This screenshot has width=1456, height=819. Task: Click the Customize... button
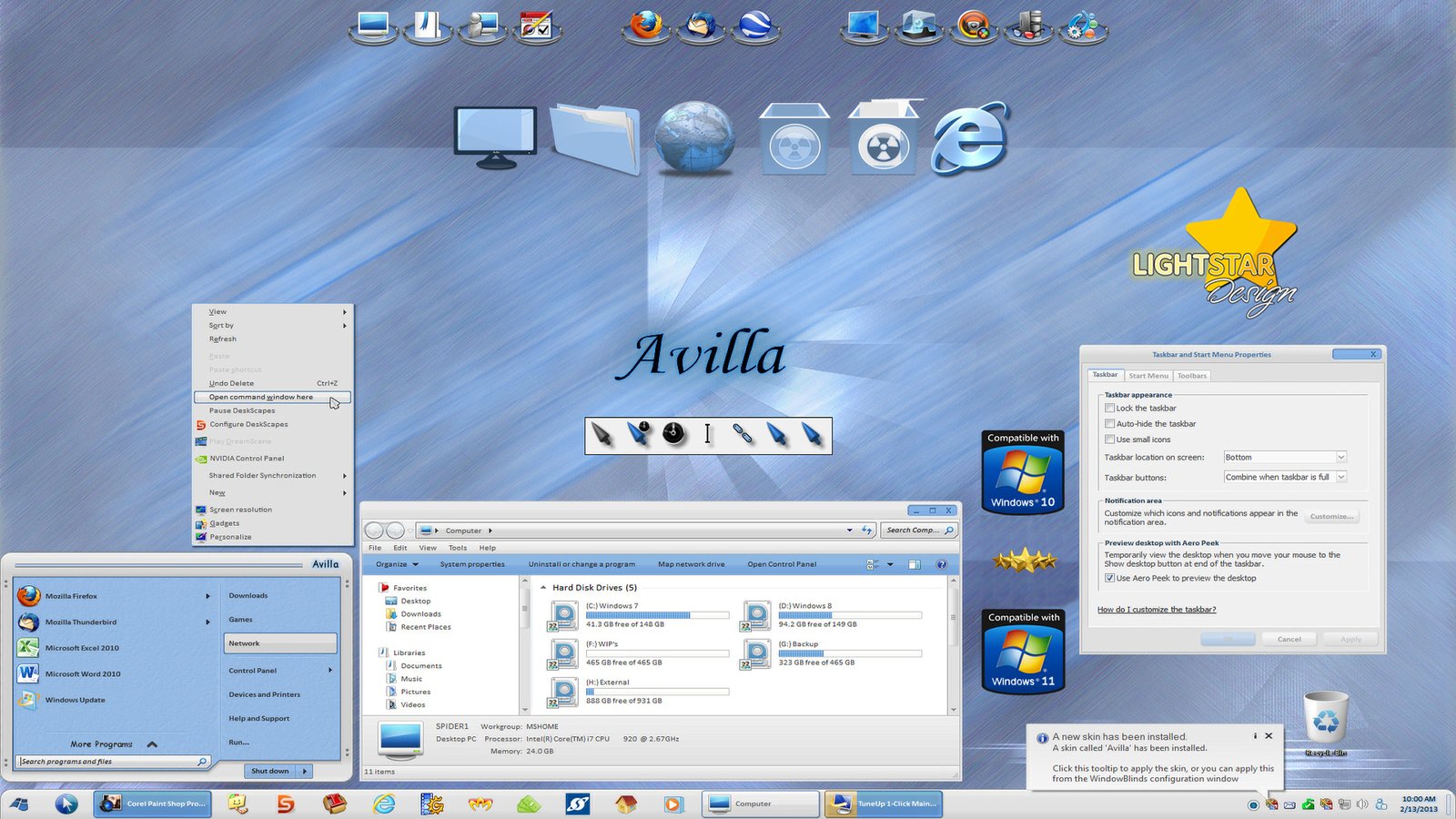1331,517
